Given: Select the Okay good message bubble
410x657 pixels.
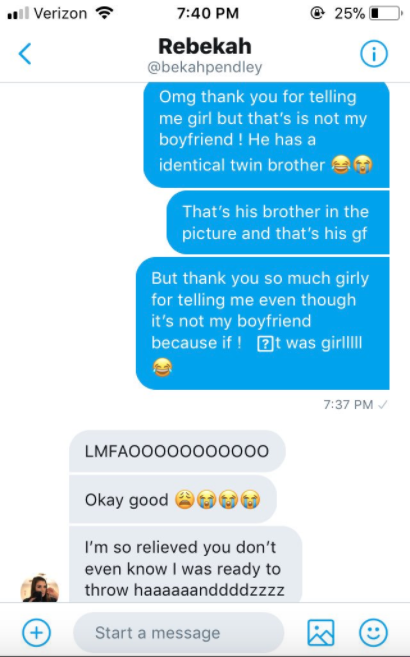Looking at the screenshot, I should click(x=173, y=499).
